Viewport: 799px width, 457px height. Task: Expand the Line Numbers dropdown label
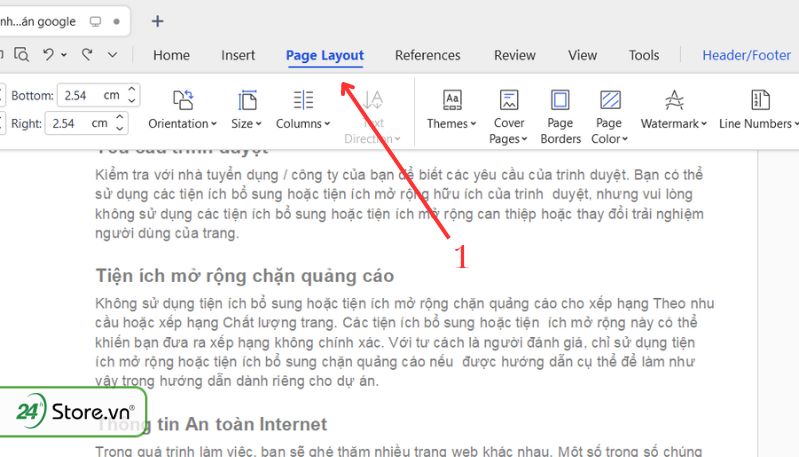pyautogui.click(x=758, y=124)
